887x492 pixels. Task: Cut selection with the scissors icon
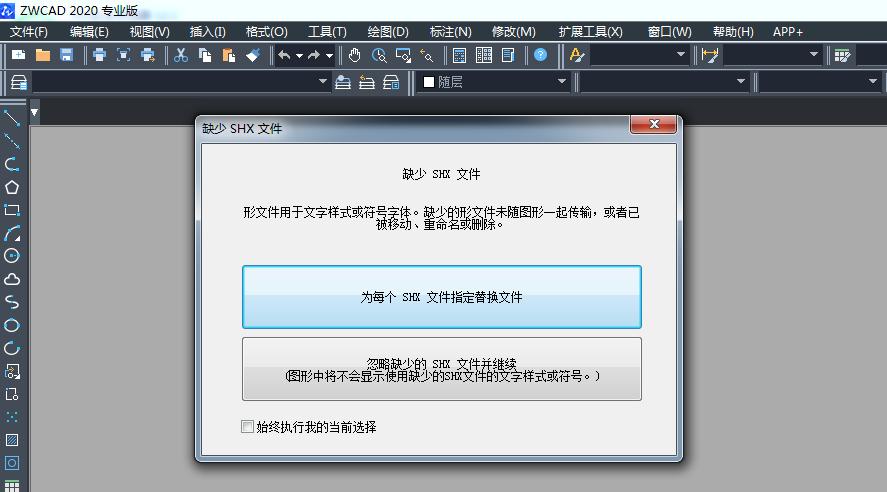(181, 55)
